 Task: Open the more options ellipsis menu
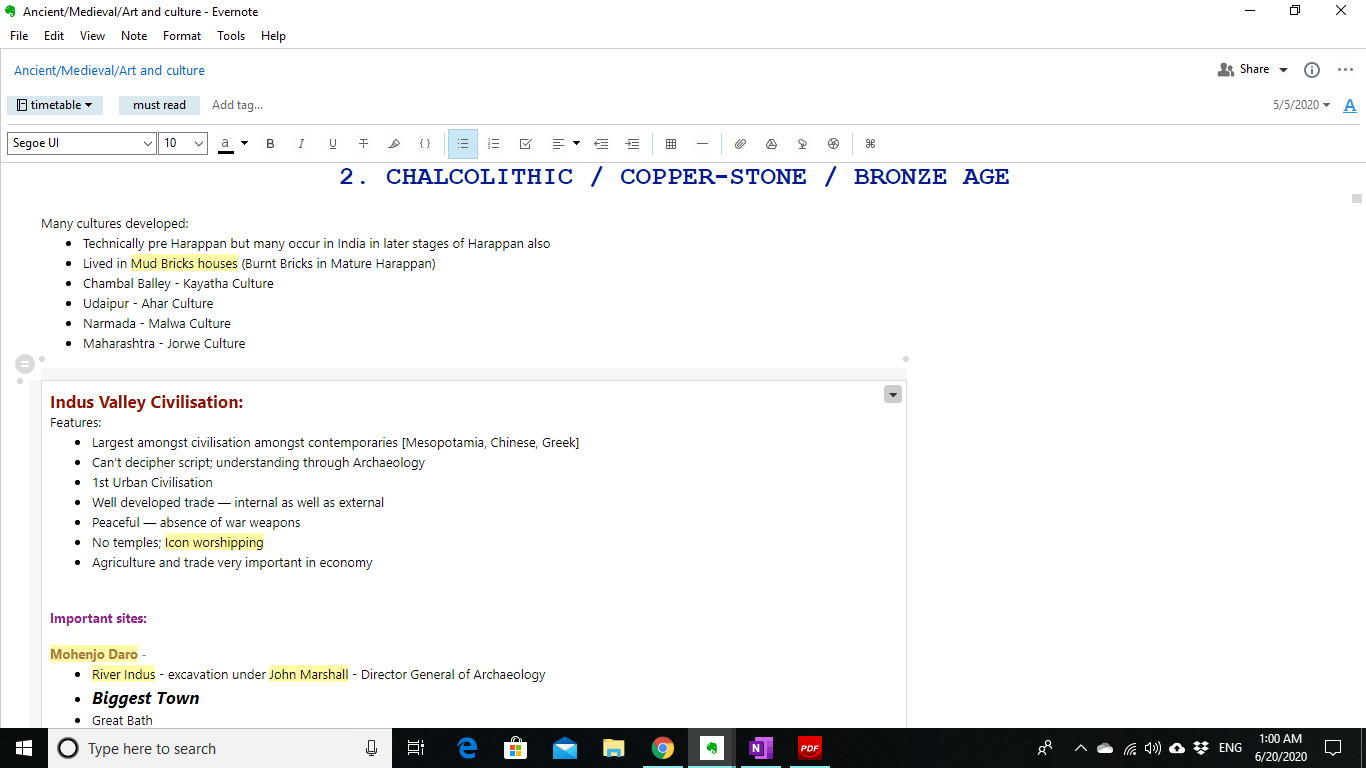coord(1345,70)
